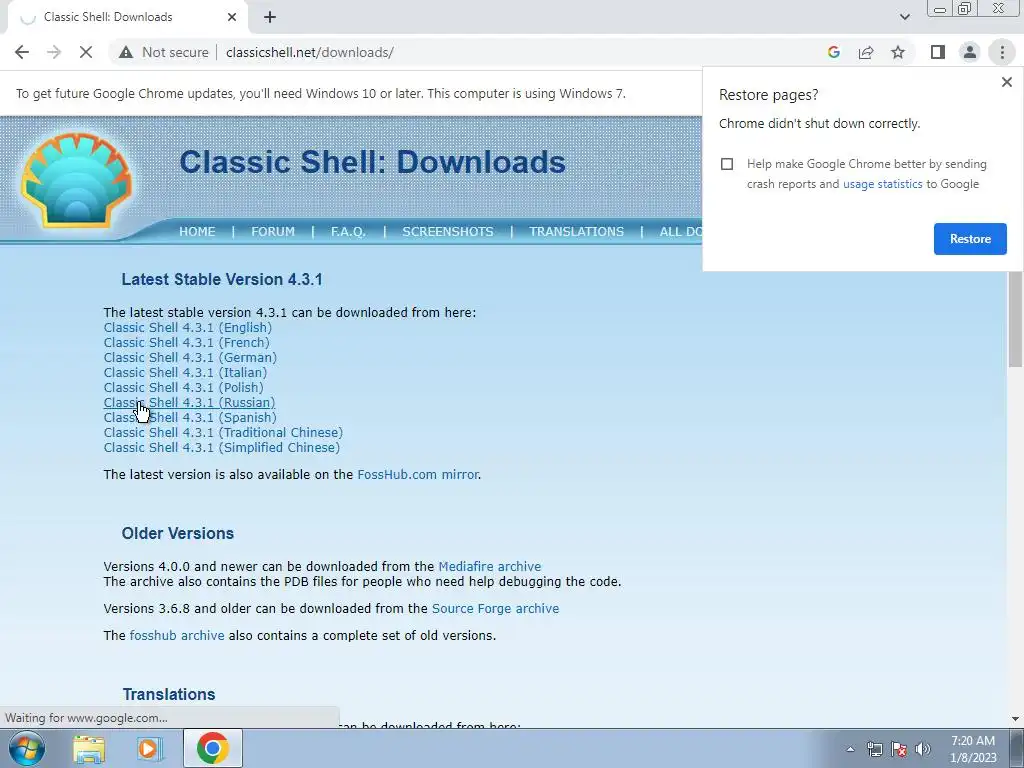Download Classic Shell 4.3.1 (French)

186,343
